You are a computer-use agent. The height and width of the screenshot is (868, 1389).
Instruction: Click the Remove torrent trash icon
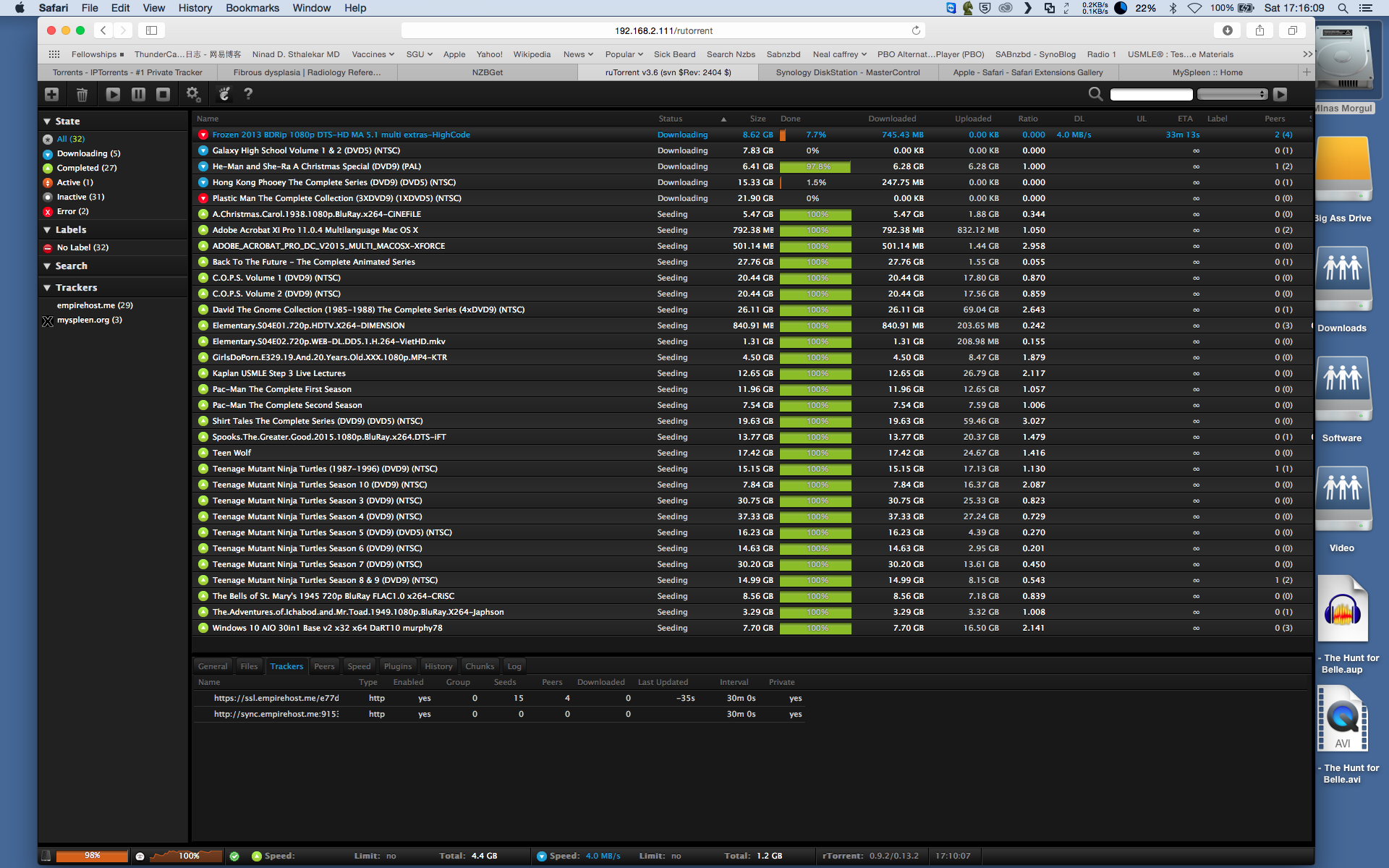point(82,94)
